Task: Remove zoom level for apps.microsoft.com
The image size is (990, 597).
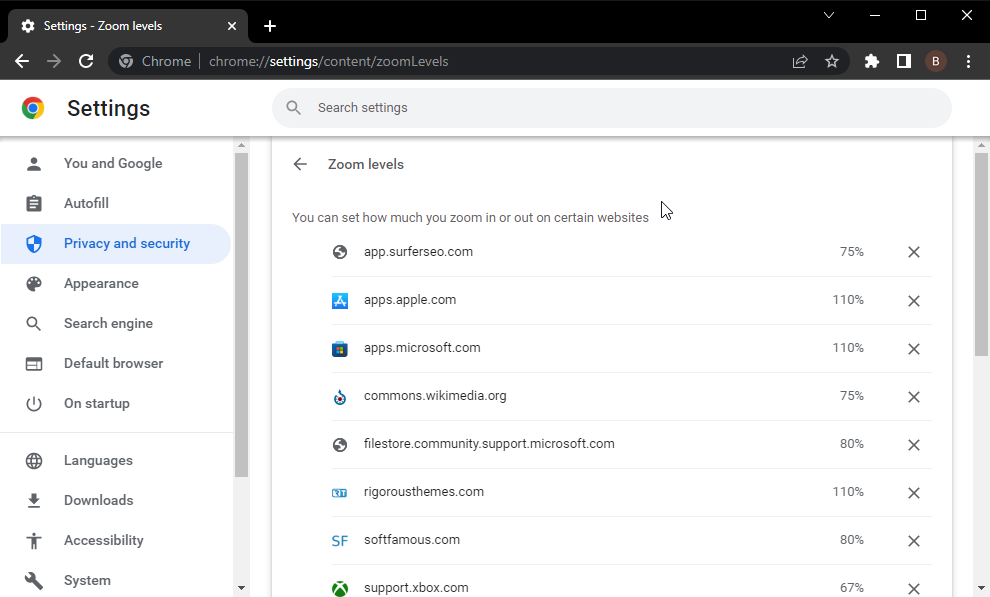Action: tap(914, 348)
